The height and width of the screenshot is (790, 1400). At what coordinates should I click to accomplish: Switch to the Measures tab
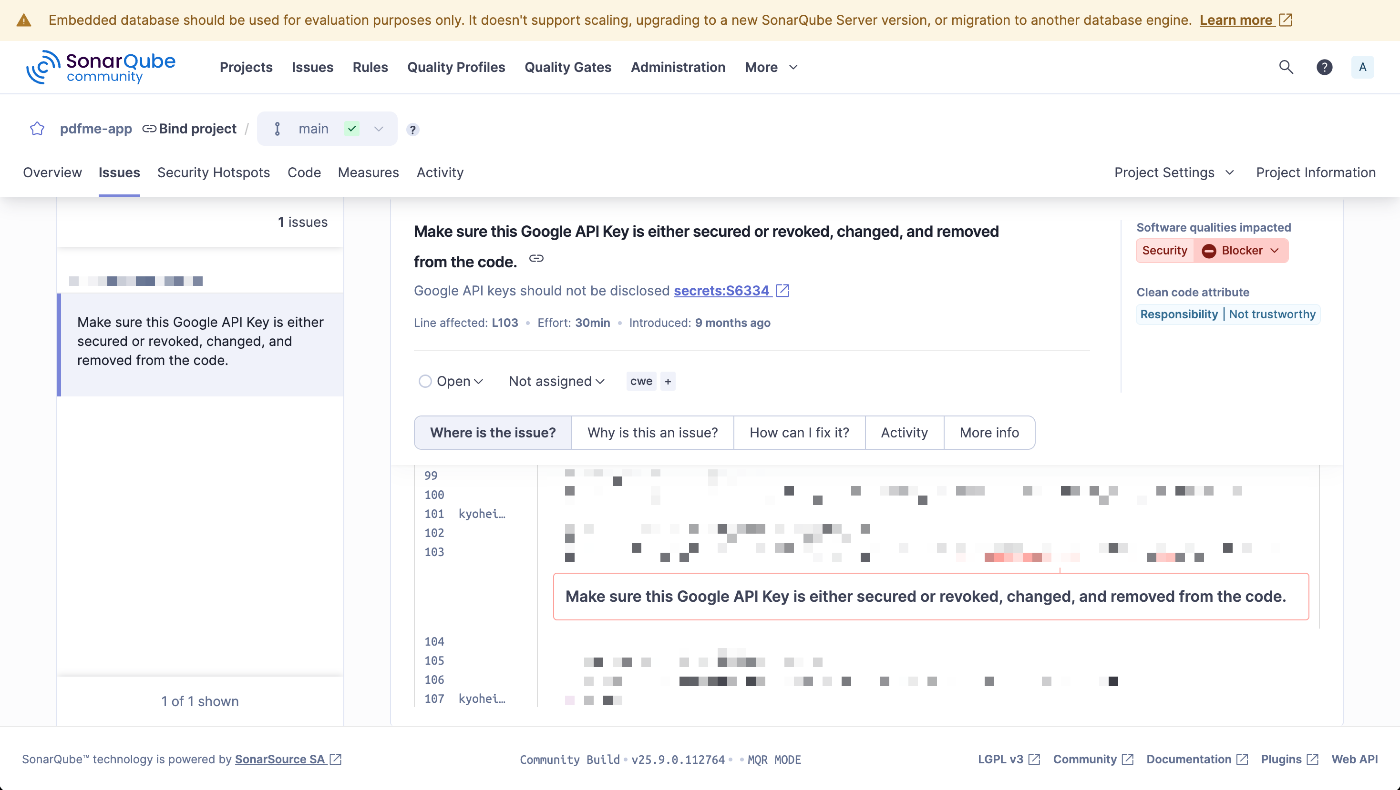click(368, 172)
